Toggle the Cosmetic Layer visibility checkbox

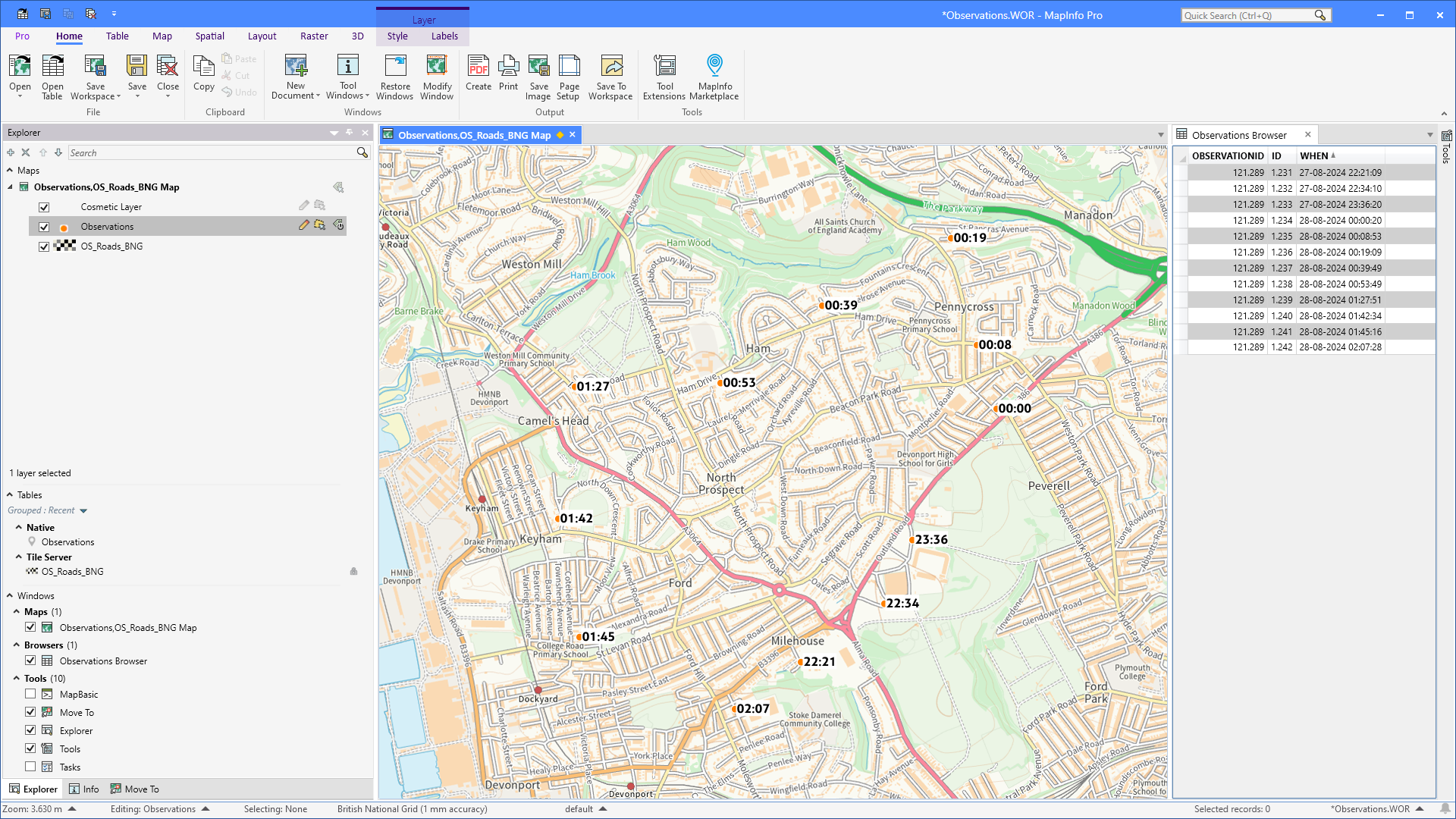[44, 207]
